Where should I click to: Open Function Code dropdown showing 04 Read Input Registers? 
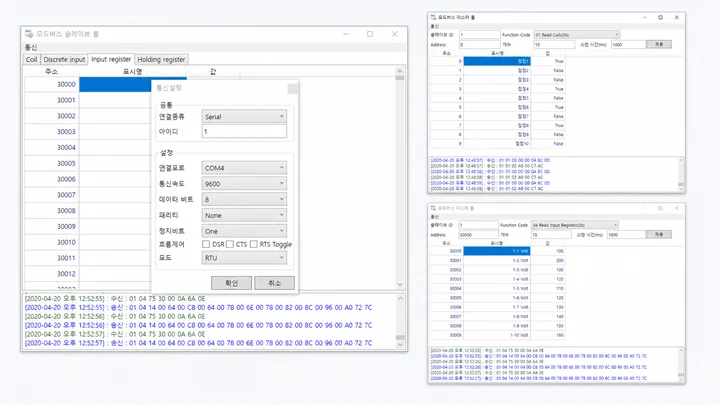click(574, 225)
